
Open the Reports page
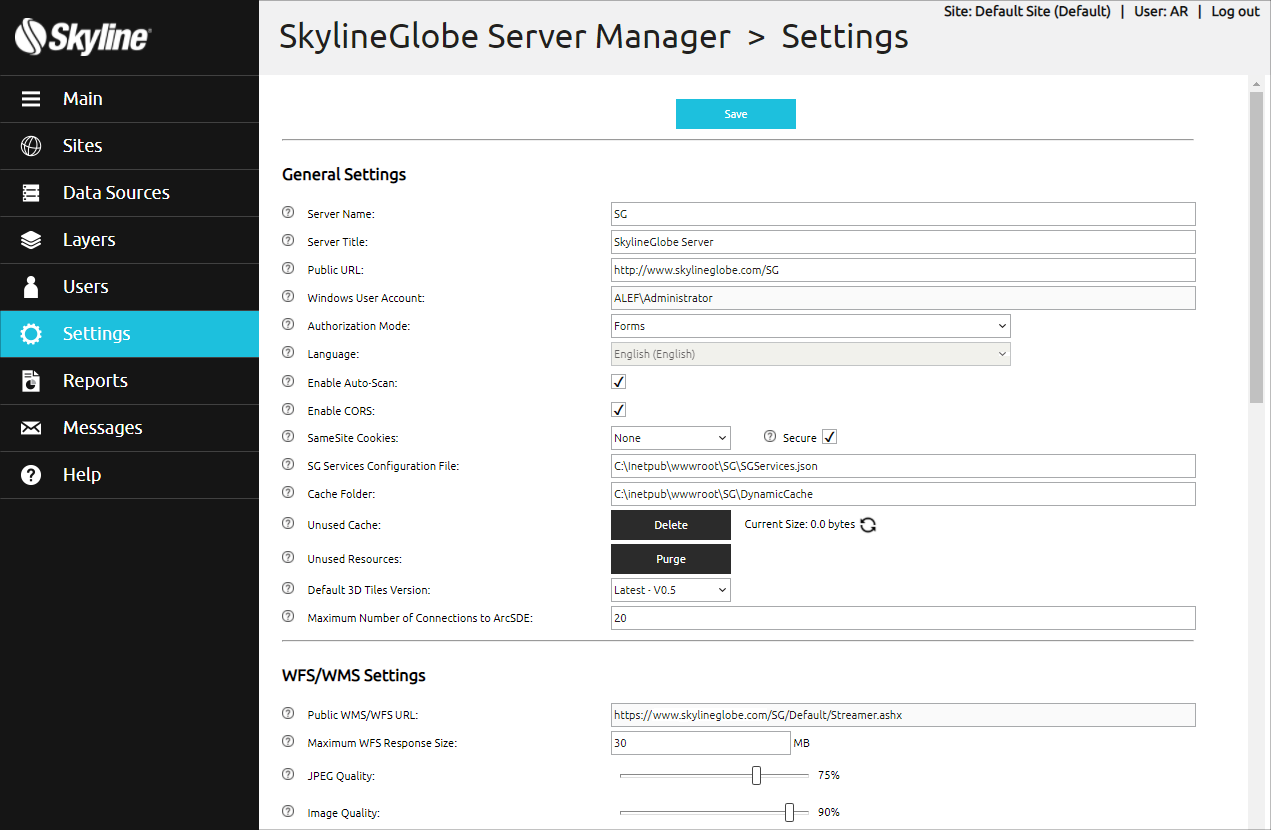click(129, 381)
